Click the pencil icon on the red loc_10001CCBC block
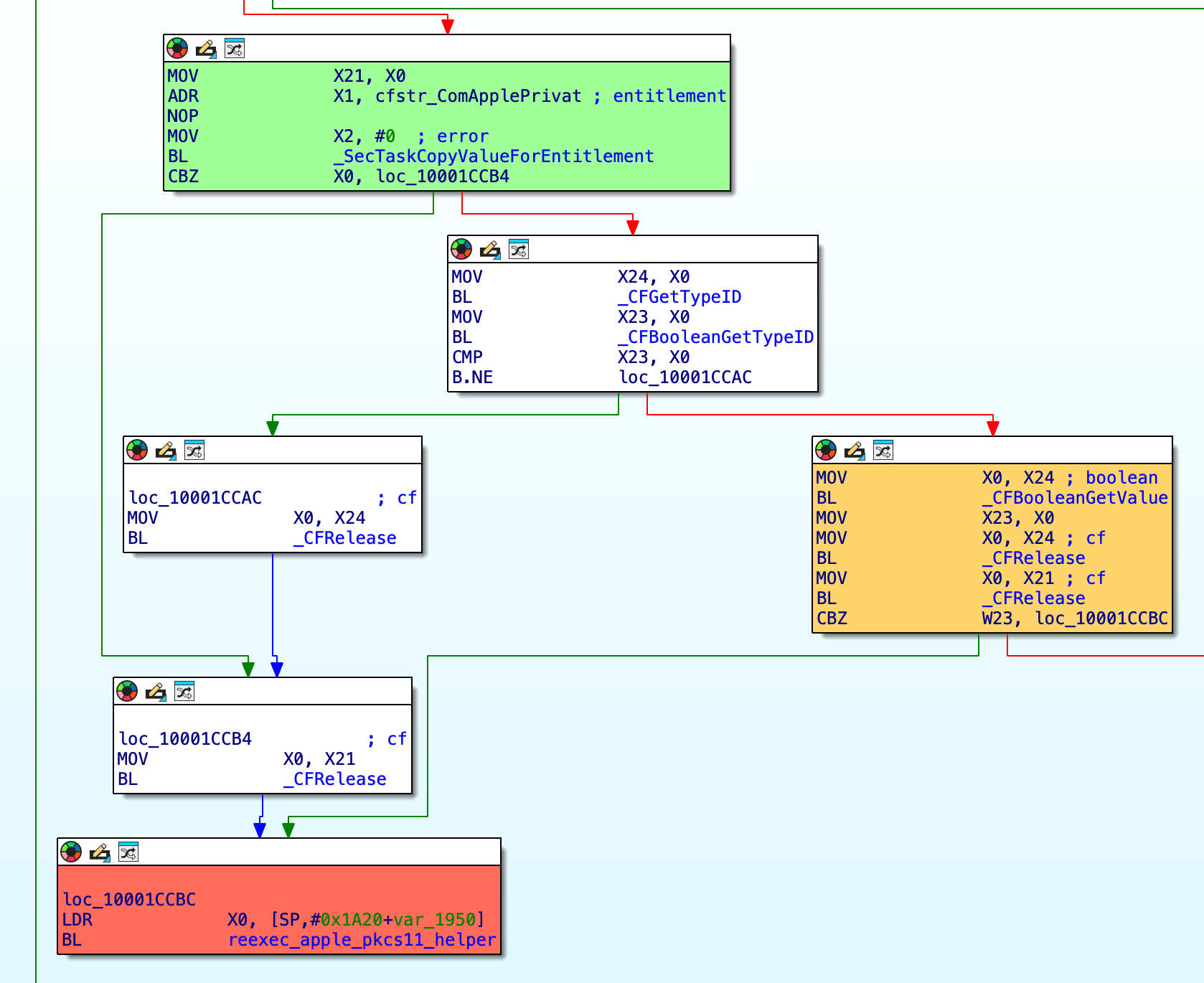The image size is (1204, 983). [x=100, y=854]
